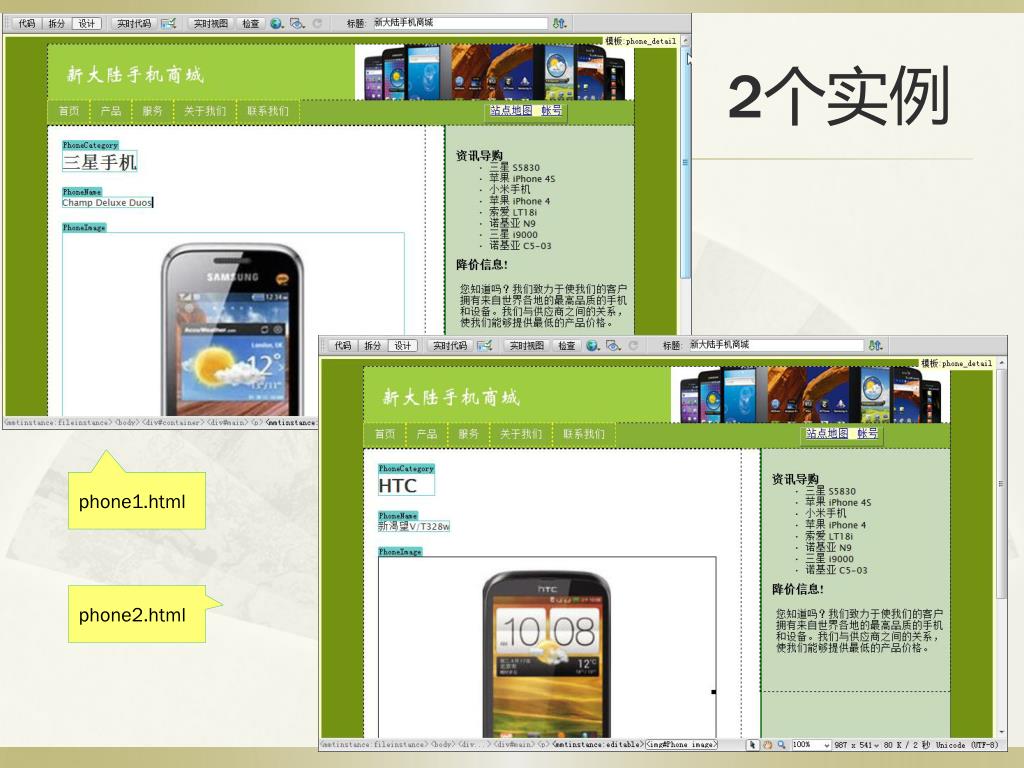
Task: Select 设计 view button in phone2 window
Action: click(402, 345)
